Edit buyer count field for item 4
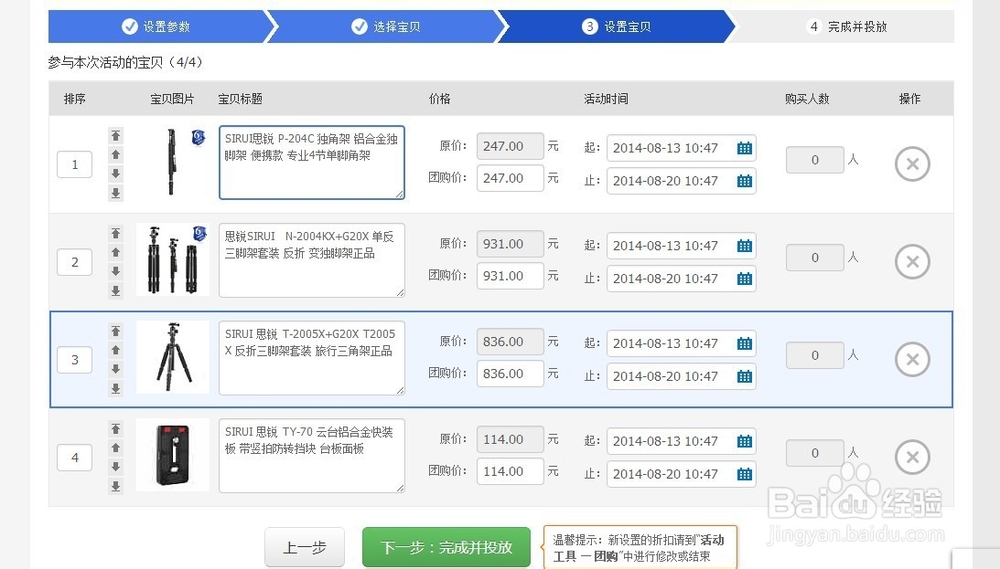The image size is (1000, 569). coord(815,453)
